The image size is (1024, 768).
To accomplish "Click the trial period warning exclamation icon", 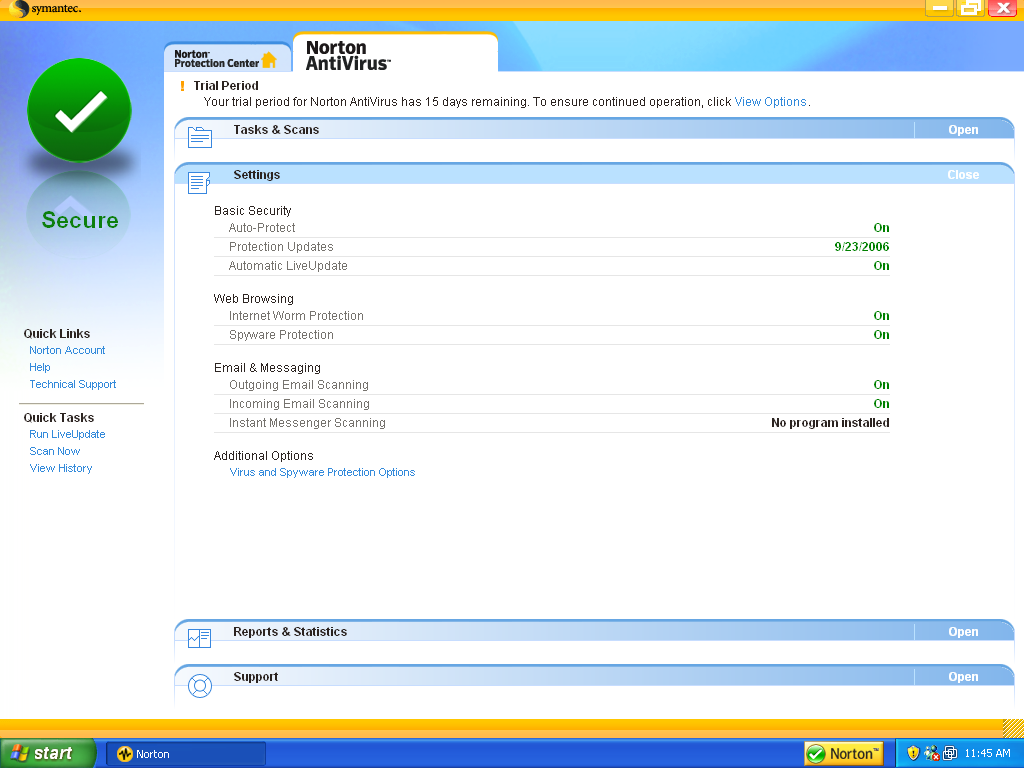I will point(182,86).
